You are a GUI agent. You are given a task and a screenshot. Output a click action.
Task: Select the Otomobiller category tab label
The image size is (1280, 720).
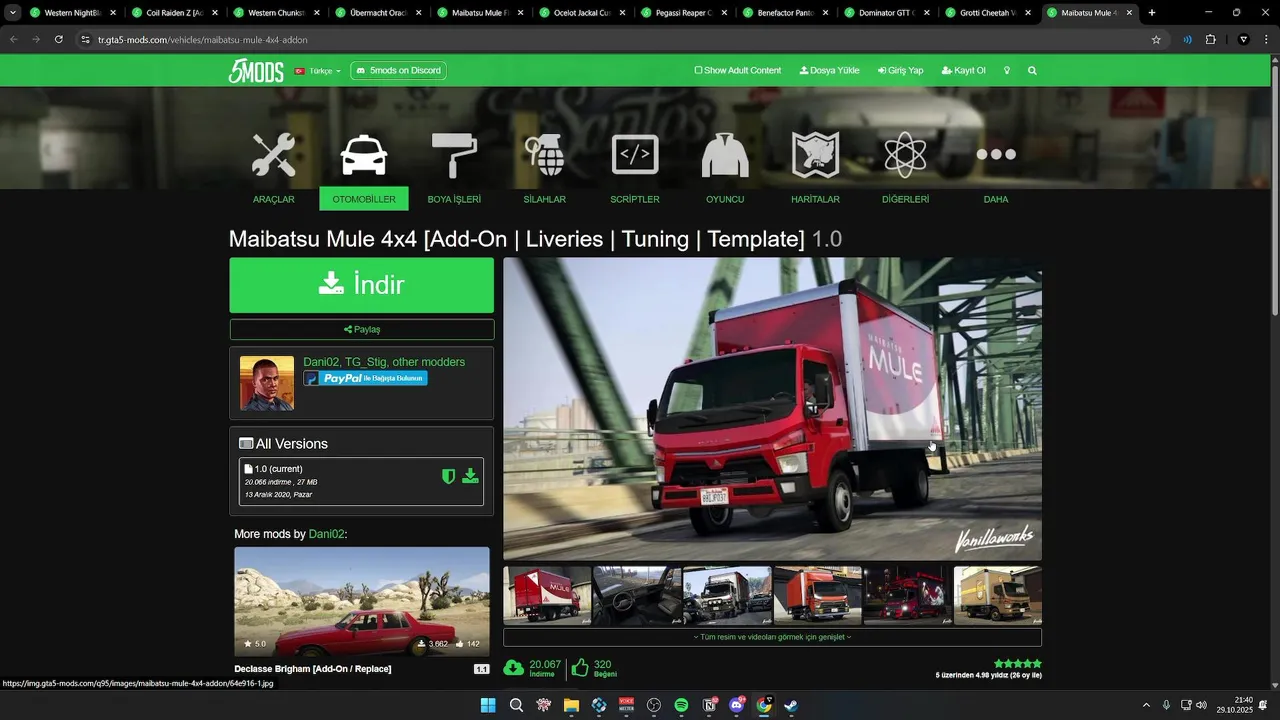364,199
